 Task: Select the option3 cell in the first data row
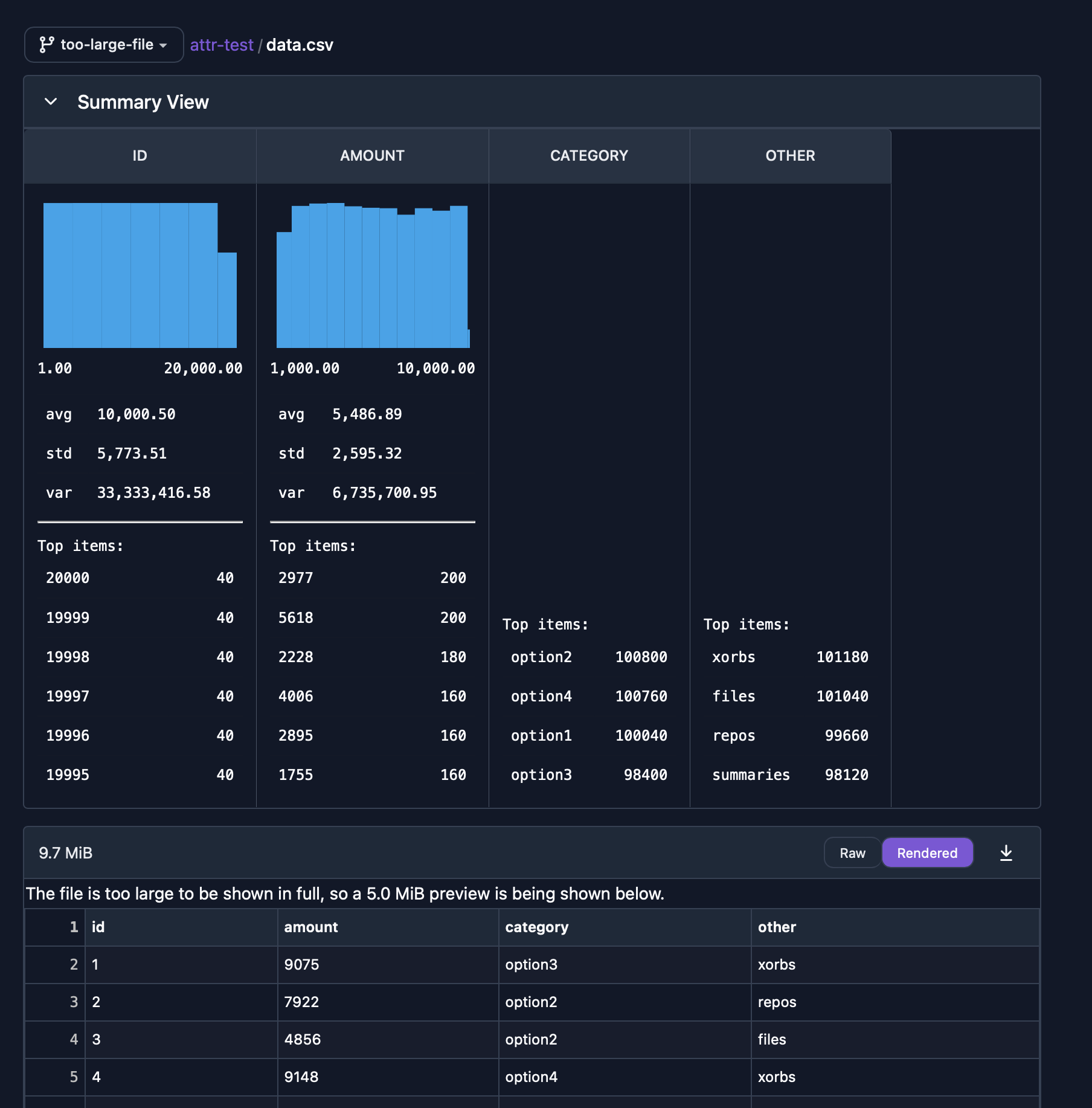[x=531, y=965]
